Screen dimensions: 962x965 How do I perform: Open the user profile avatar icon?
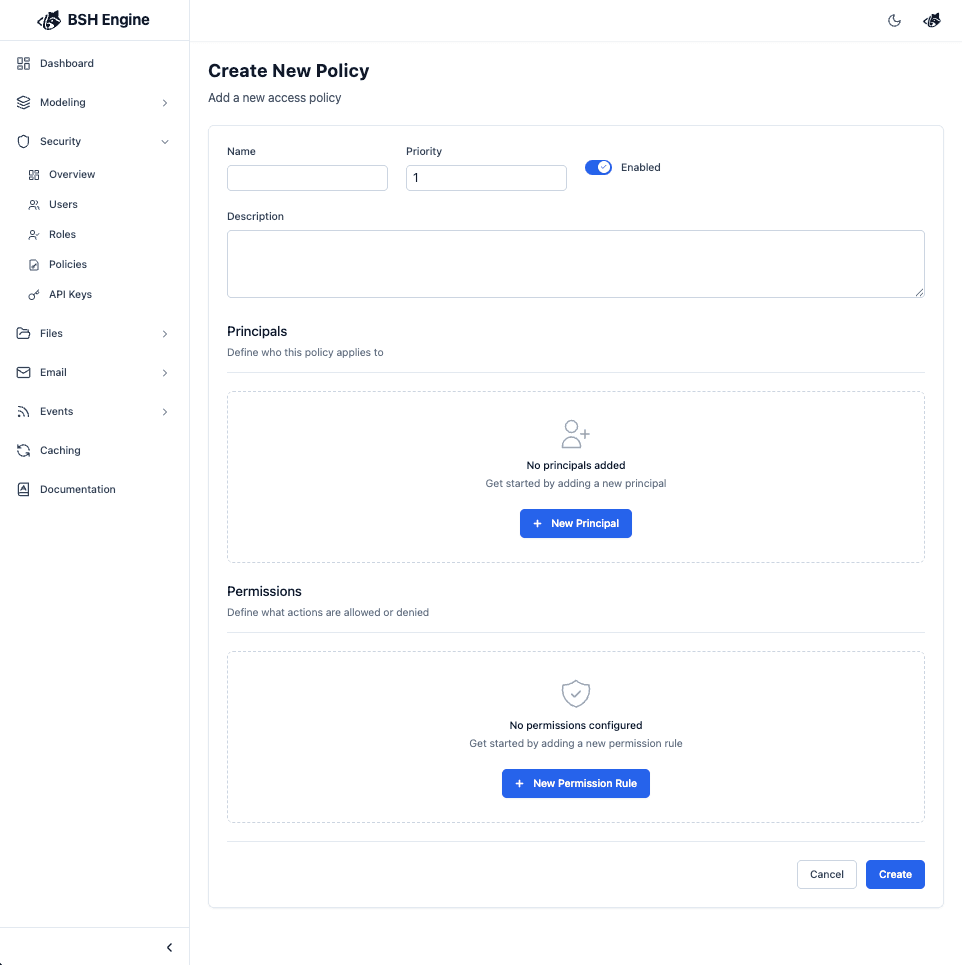click(x=932, y=21)
